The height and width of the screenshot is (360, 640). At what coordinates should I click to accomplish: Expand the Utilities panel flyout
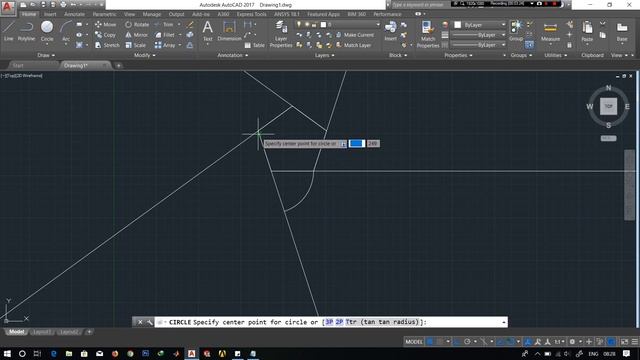556,55
